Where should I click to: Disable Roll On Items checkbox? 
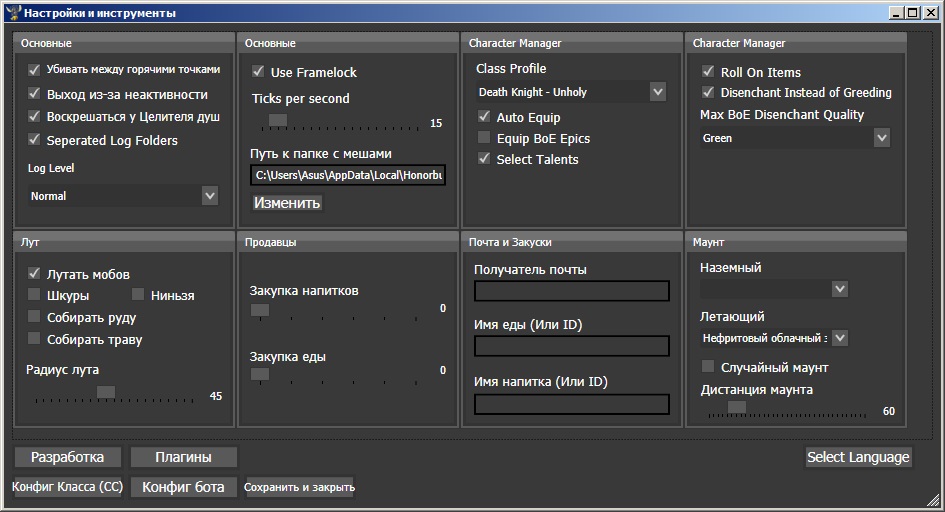(708, 71)
